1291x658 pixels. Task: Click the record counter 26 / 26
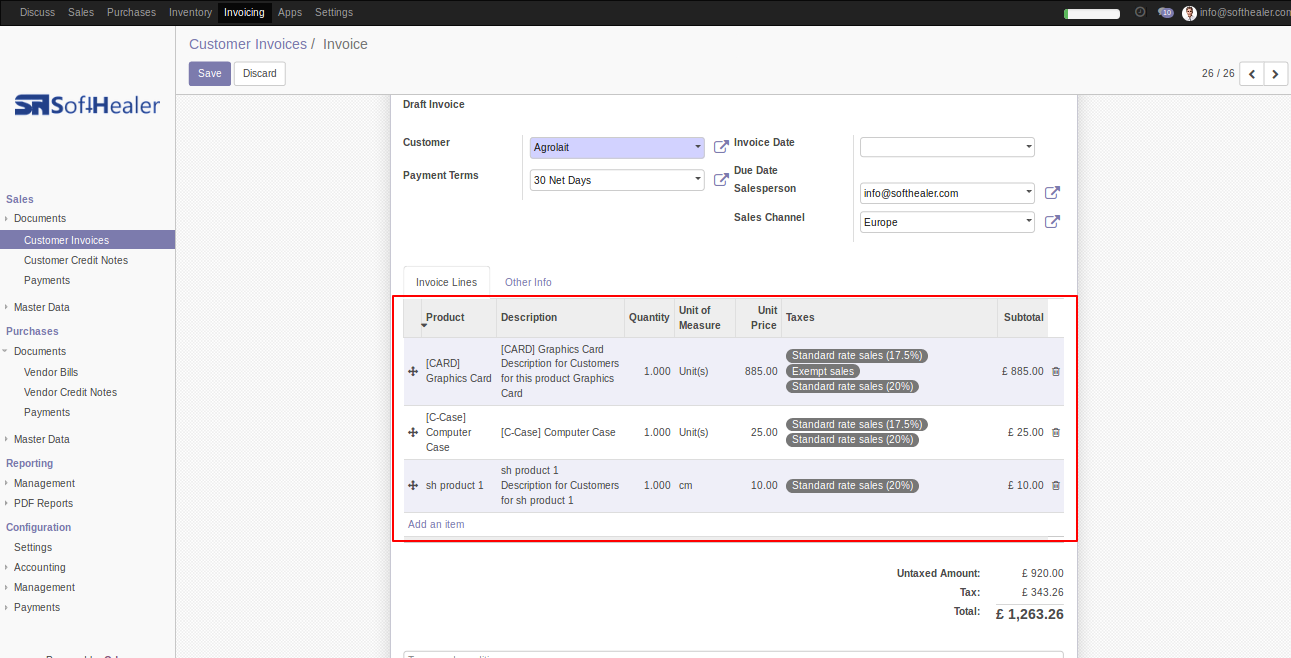click(x=1218, y=73)
